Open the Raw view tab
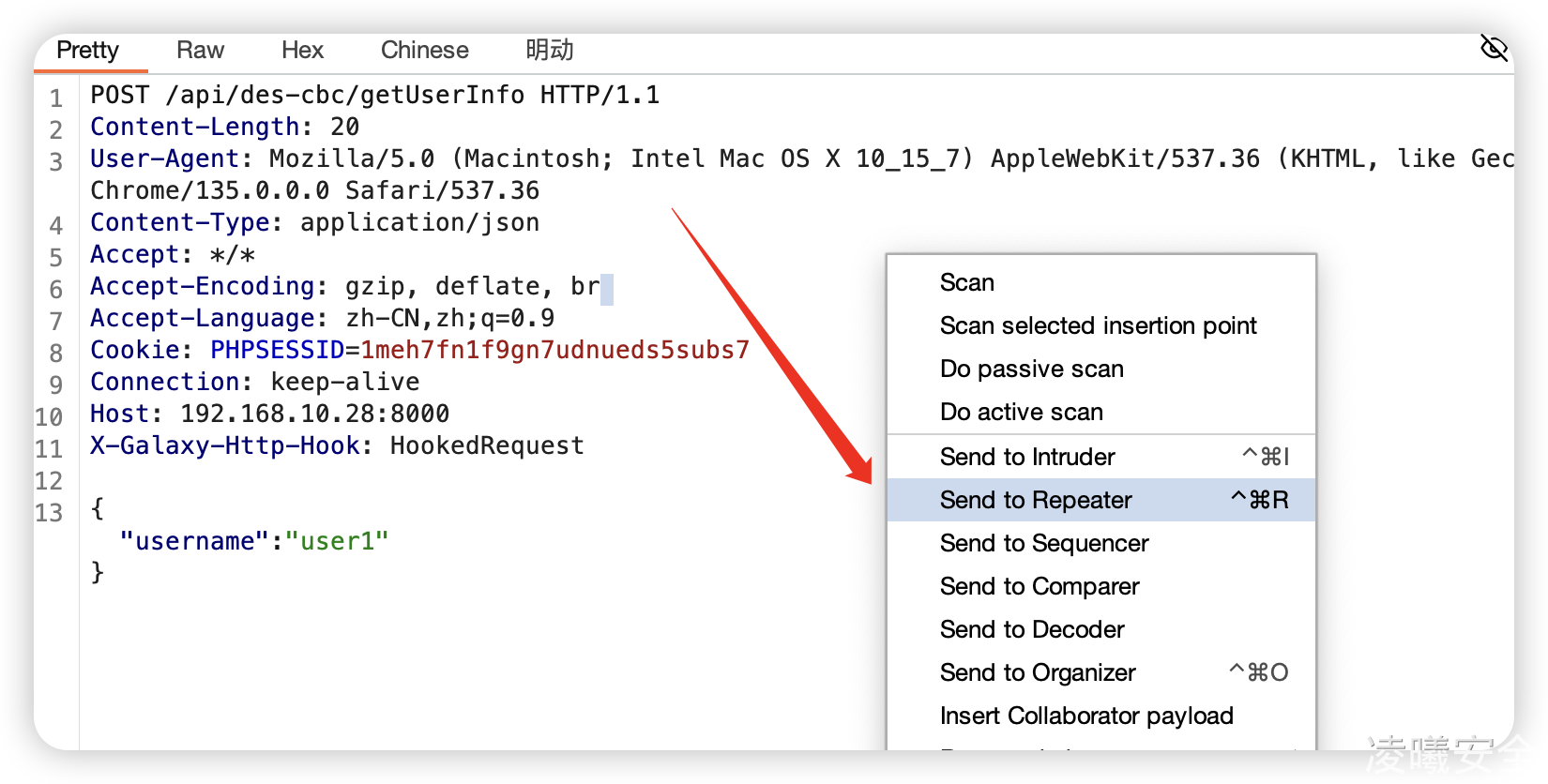The image size is (1548, 784). tap(200, 51)
